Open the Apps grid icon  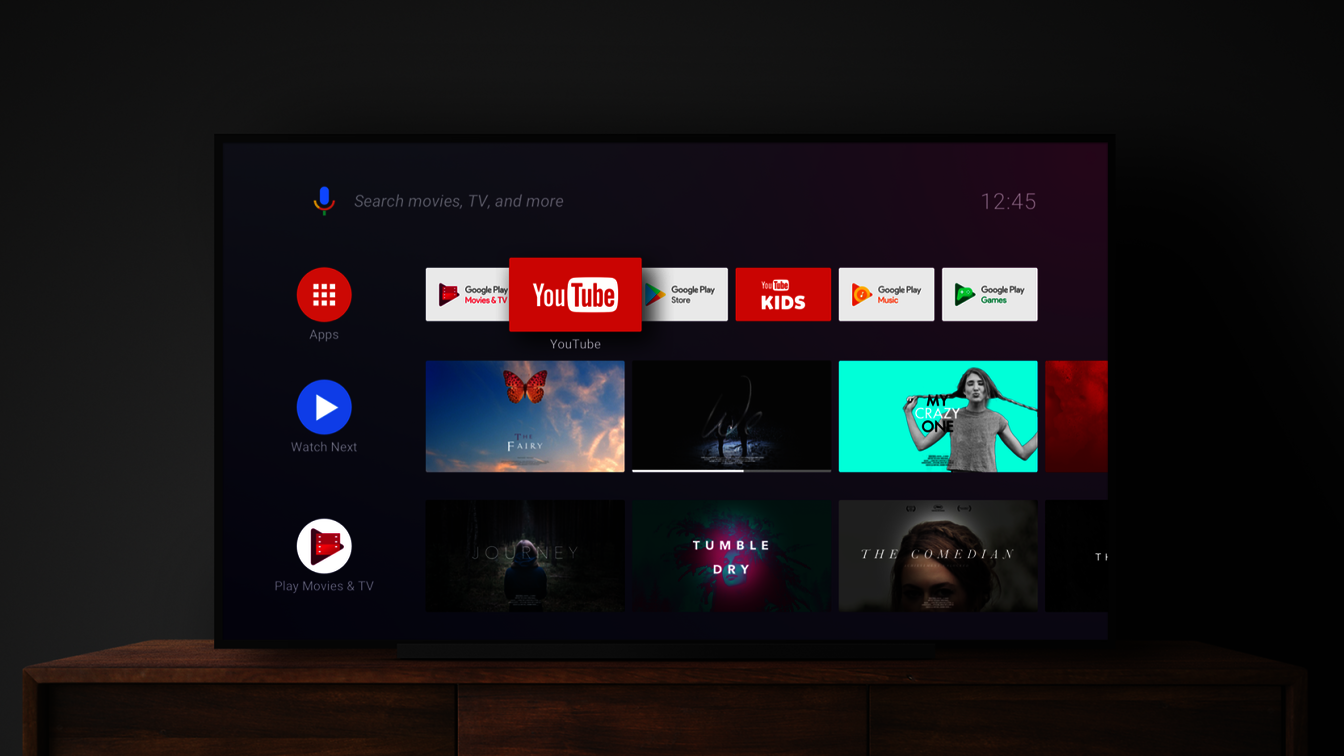click(324, 295)
